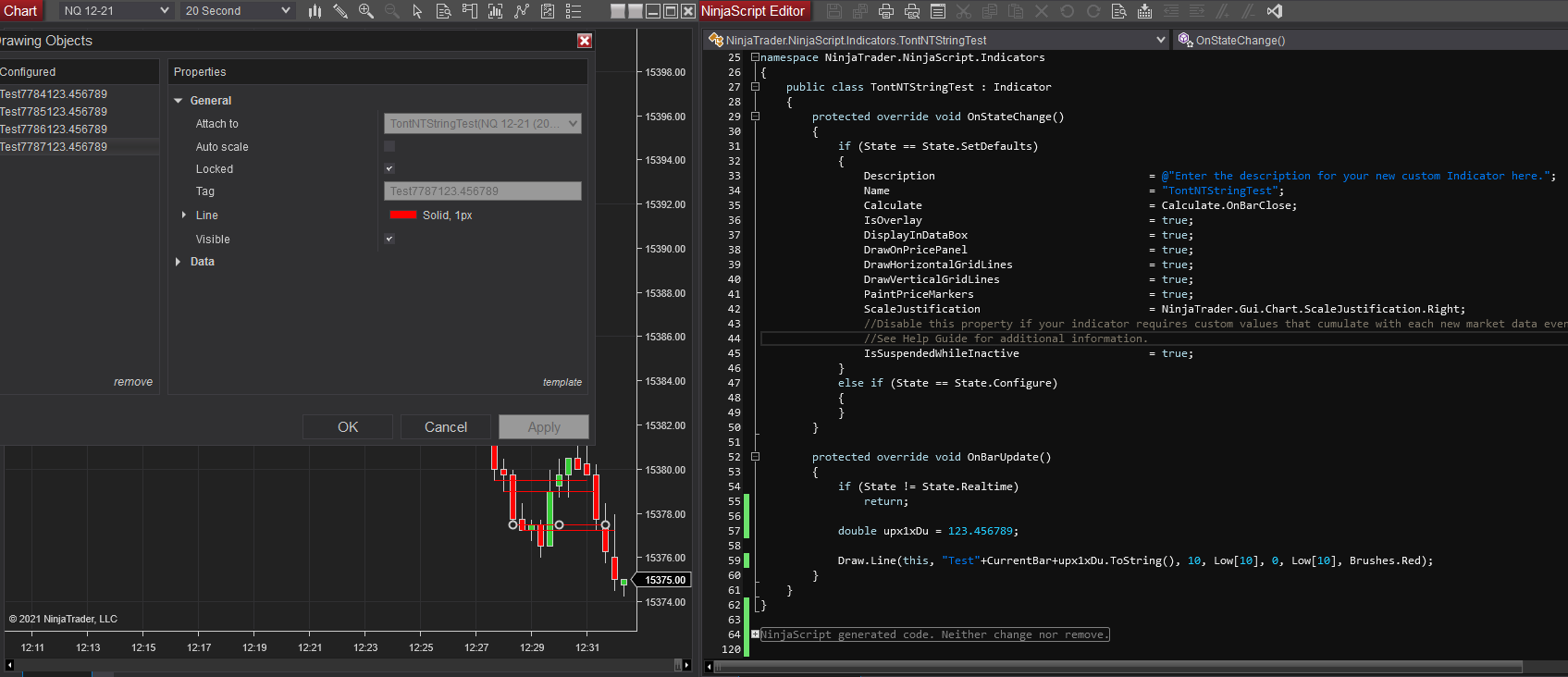Open the Data Box icon in chart toolbar

pyautogui.click(x=444, y=11)
